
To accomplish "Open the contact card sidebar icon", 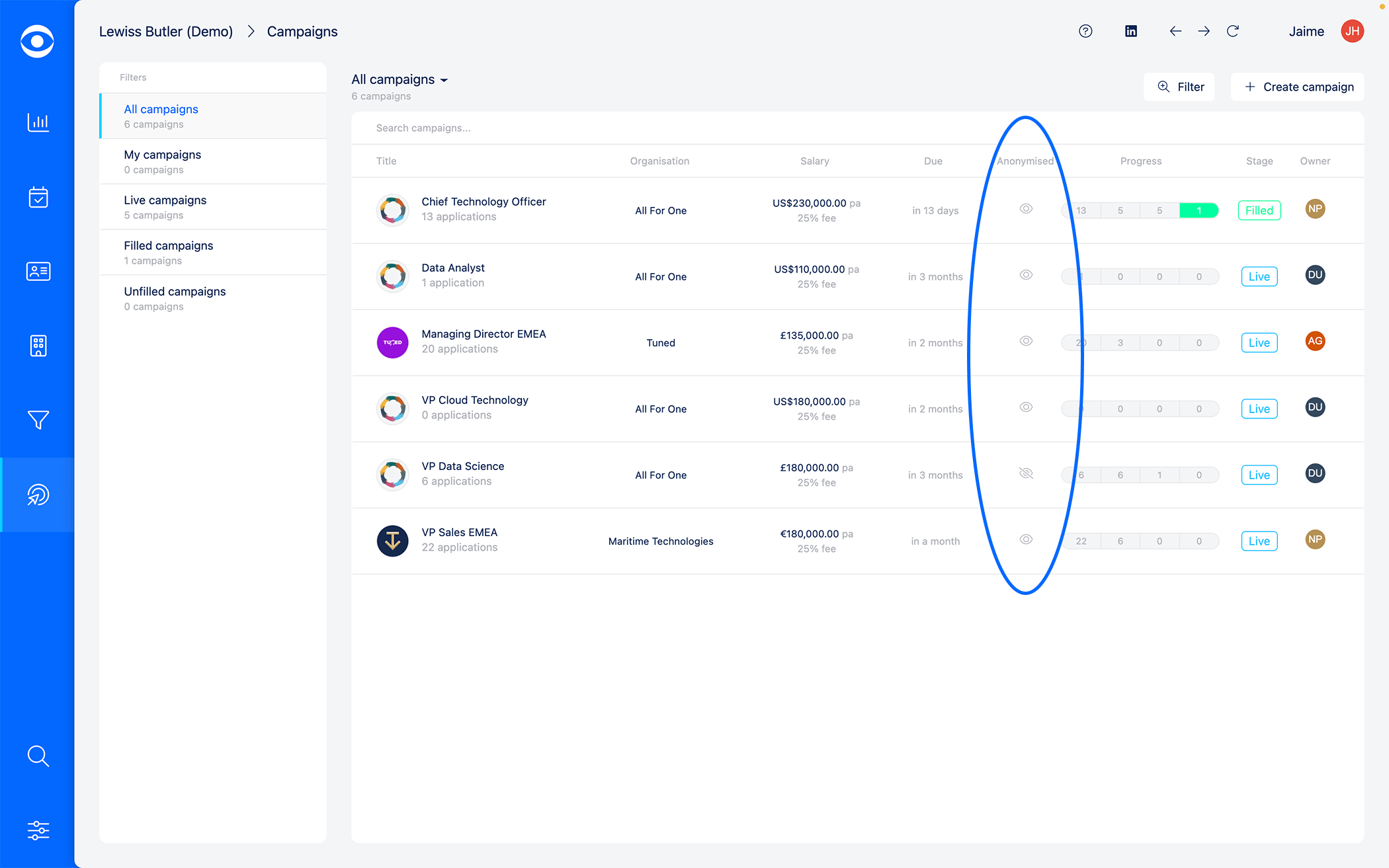I will pyautogui.click(x=38, y=271).
